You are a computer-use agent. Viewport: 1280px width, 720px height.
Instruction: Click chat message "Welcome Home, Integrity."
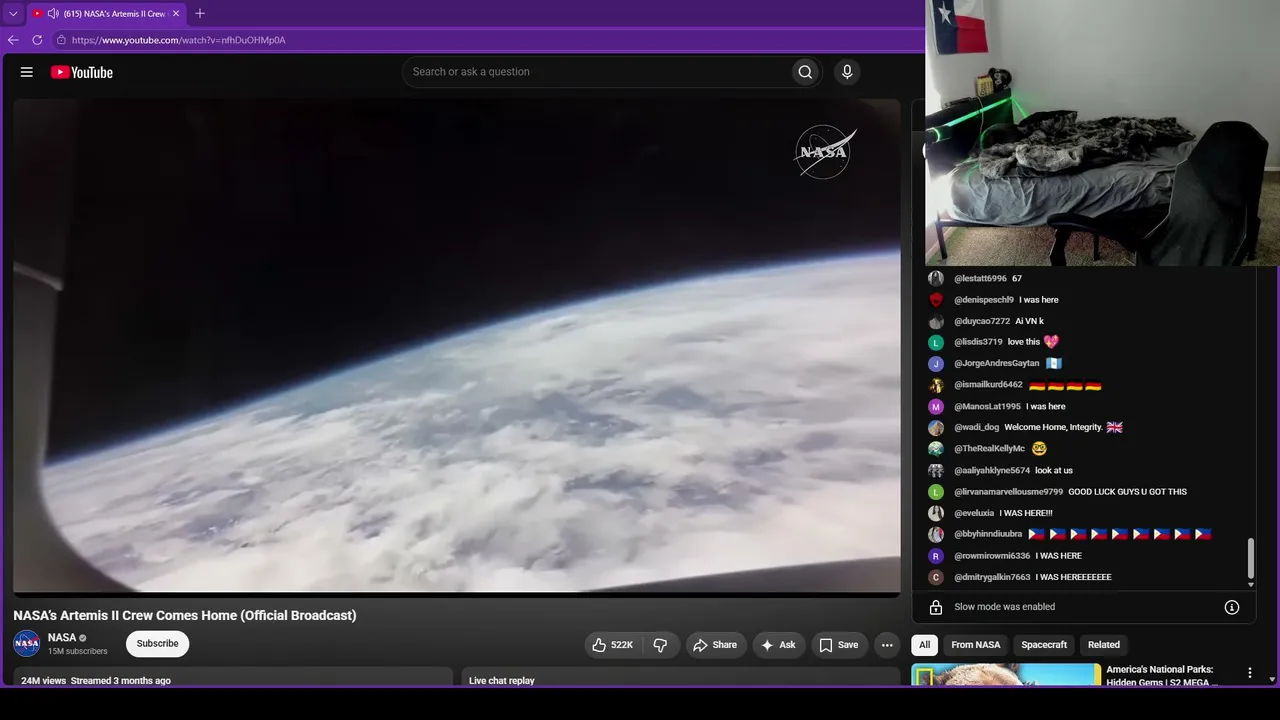click(1054, 428)
